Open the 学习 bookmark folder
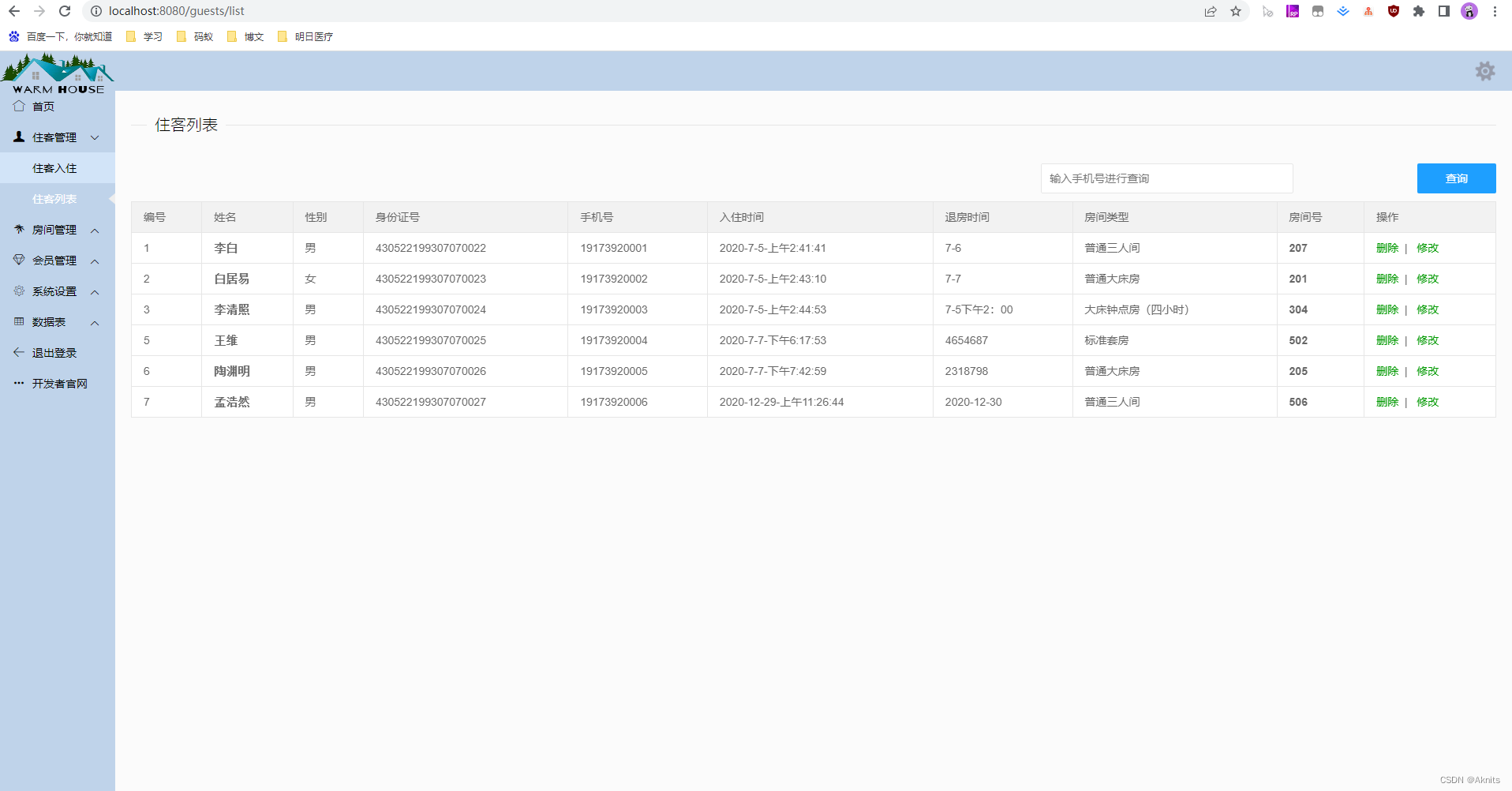Screen dimensions: 1512x791 point(144,36)
